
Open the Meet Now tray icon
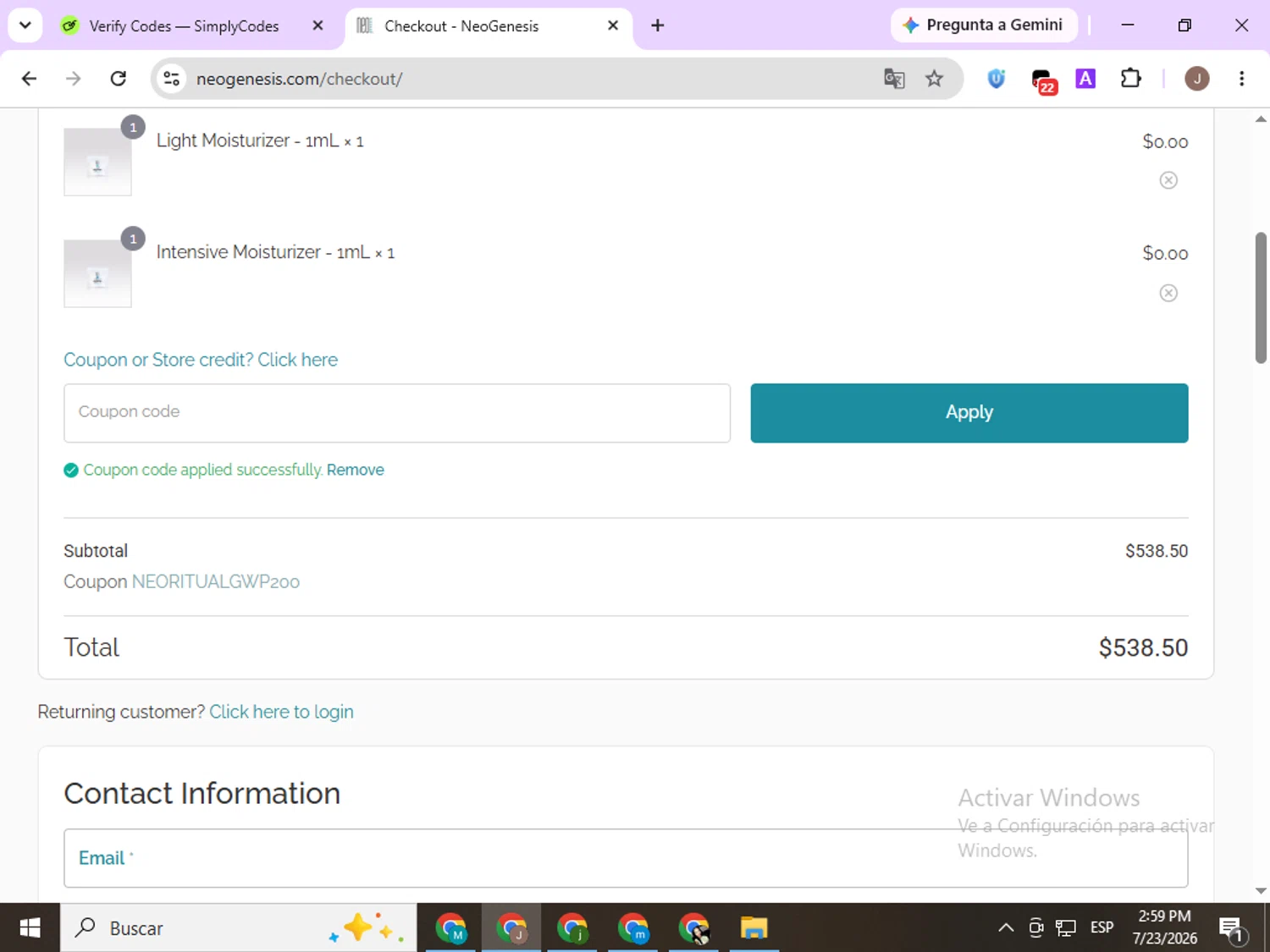pyautogui.click(x=1035, y=928)
